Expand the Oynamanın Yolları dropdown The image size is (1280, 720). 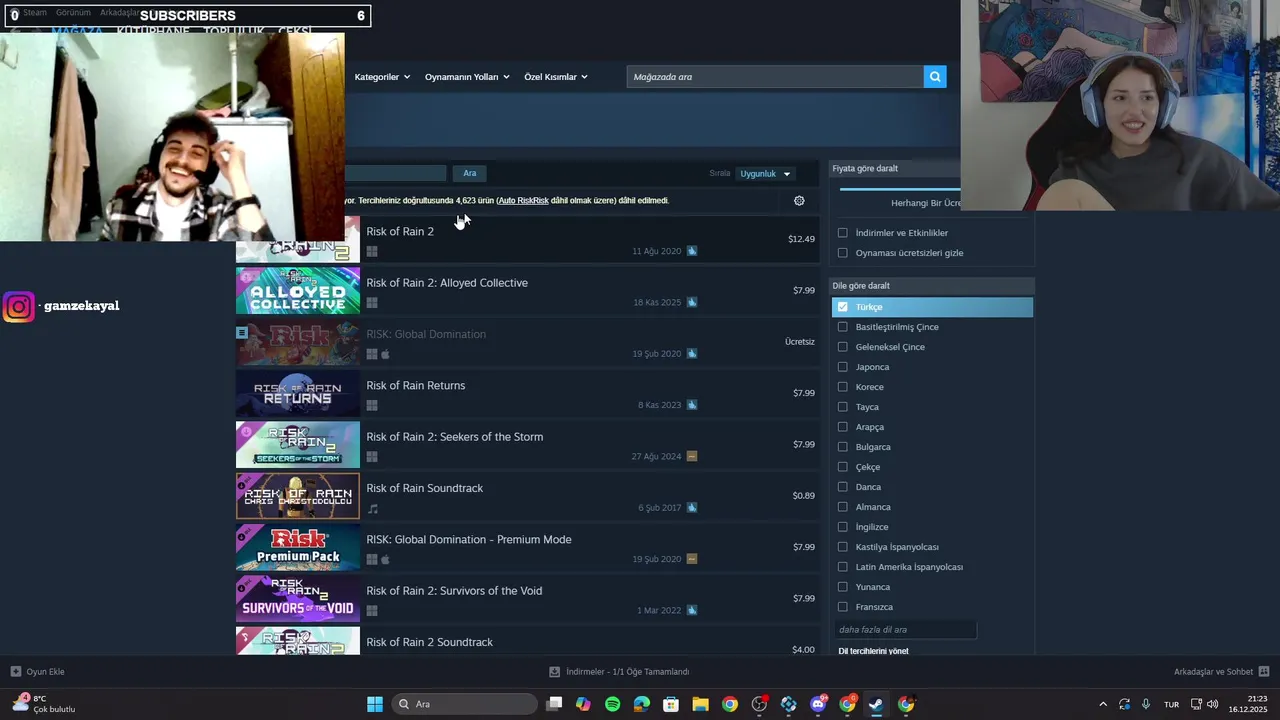[x=467, y=77]
